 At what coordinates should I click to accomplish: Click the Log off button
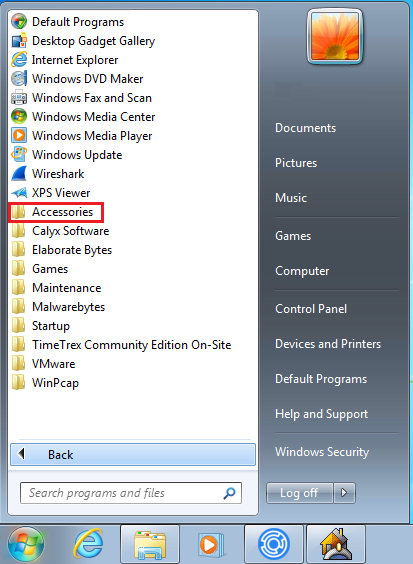[299, 492]
